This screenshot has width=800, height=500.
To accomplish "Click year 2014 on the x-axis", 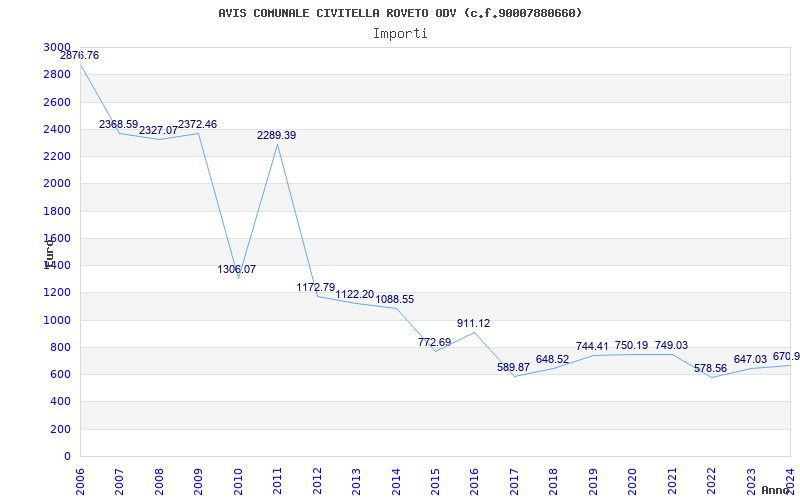I will click(396, 482).
